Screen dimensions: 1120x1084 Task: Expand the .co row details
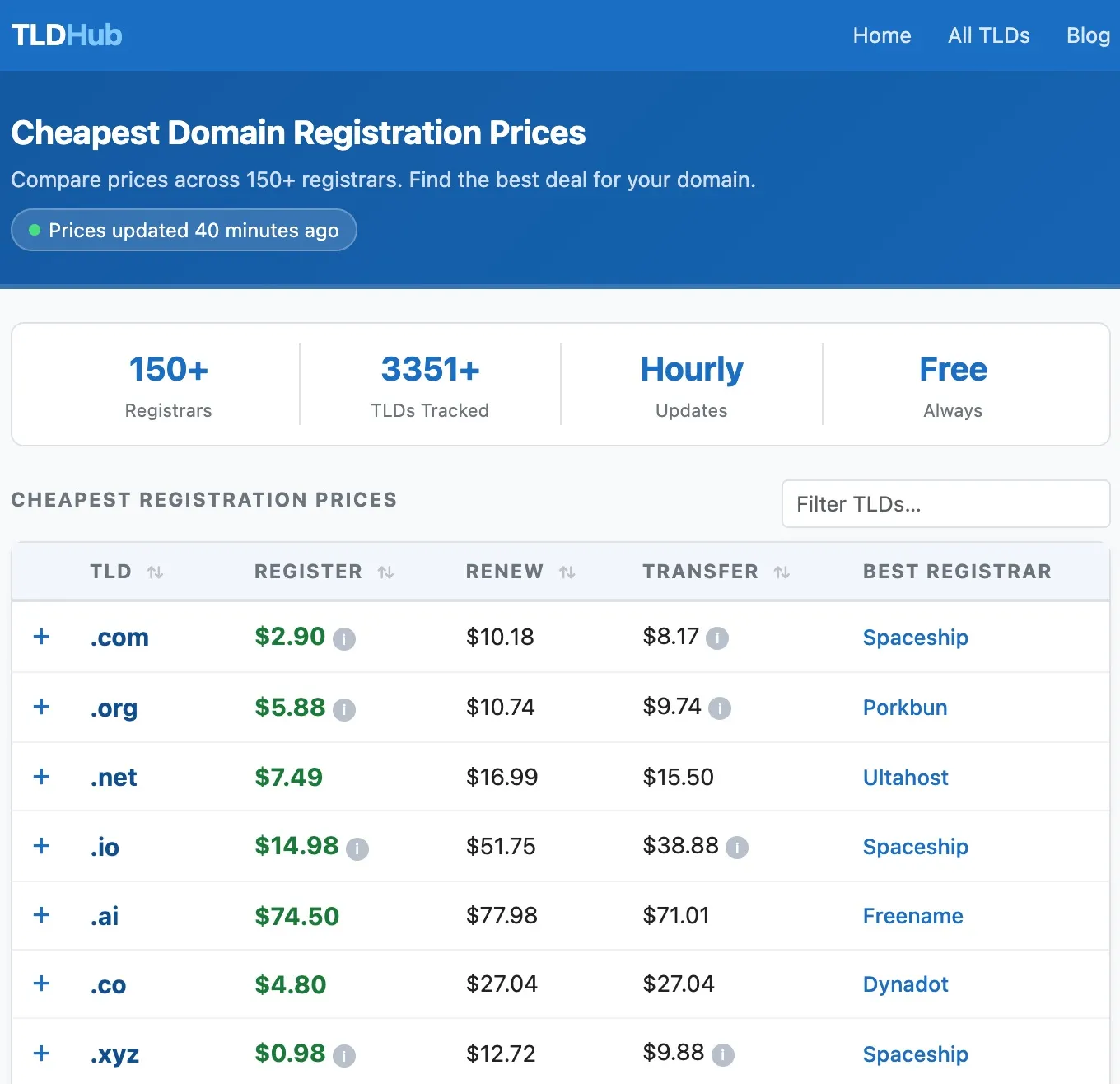coord(41,984)
